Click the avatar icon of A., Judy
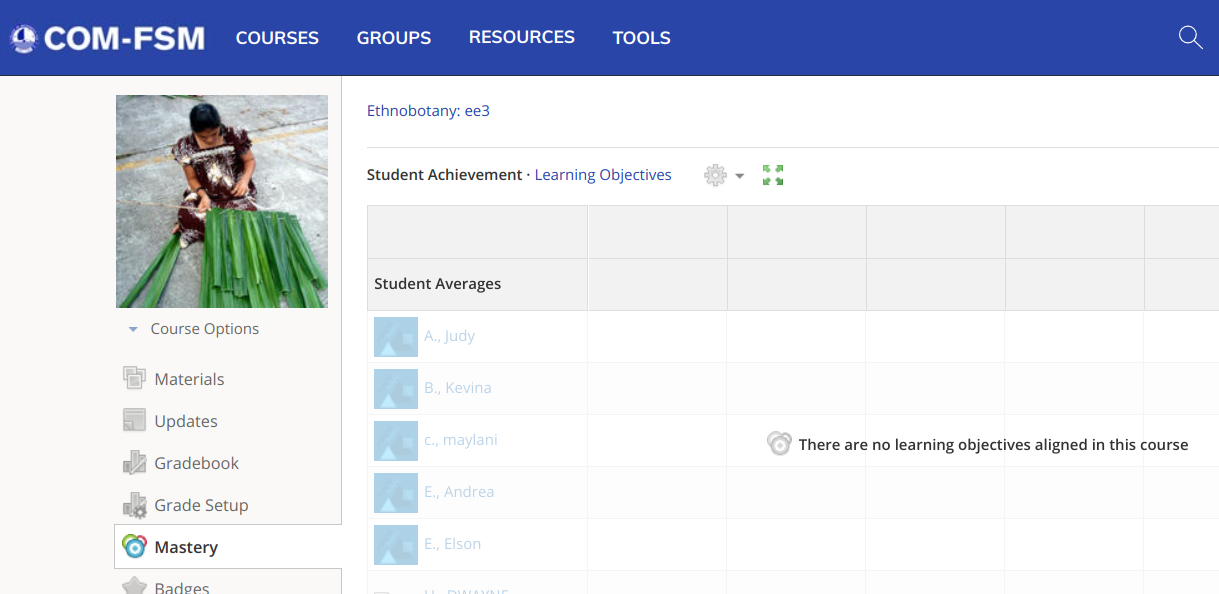1219x594 pixels. tap(396, 337)
